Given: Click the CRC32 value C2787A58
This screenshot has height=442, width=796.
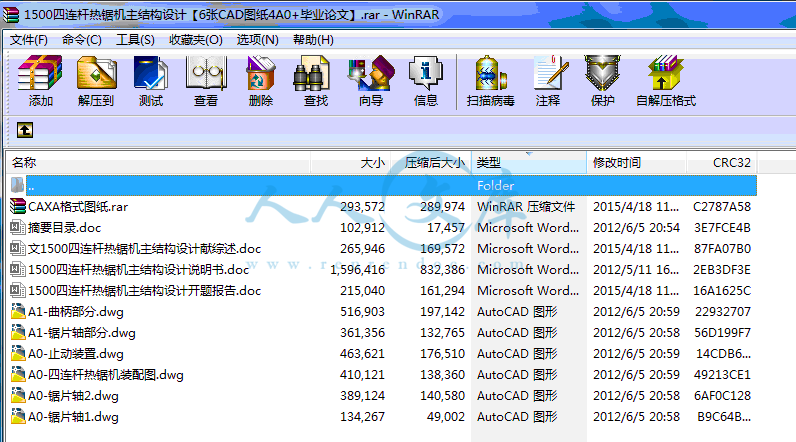Looking at the screenshot, I should pos(722,207).
